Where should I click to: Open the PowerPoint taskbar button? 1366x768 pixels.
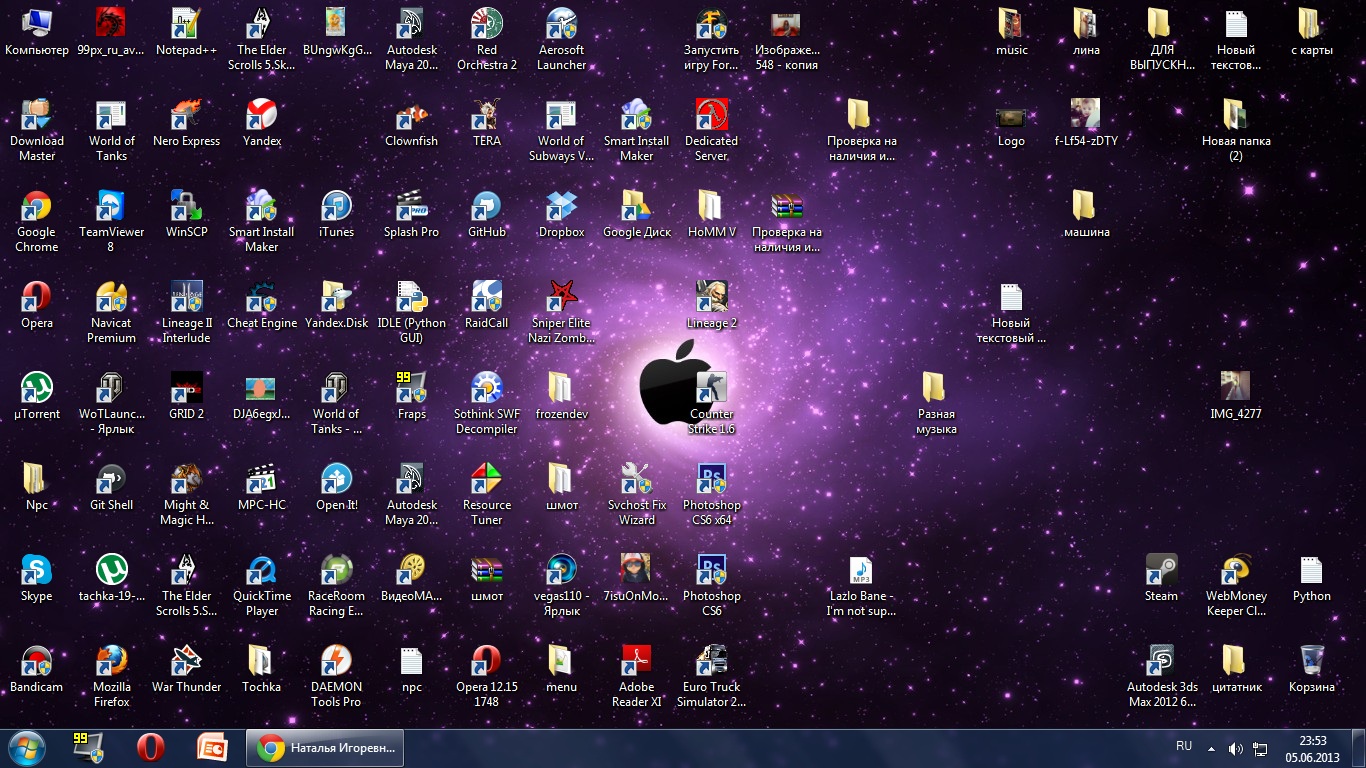click(x=213, y=748)
